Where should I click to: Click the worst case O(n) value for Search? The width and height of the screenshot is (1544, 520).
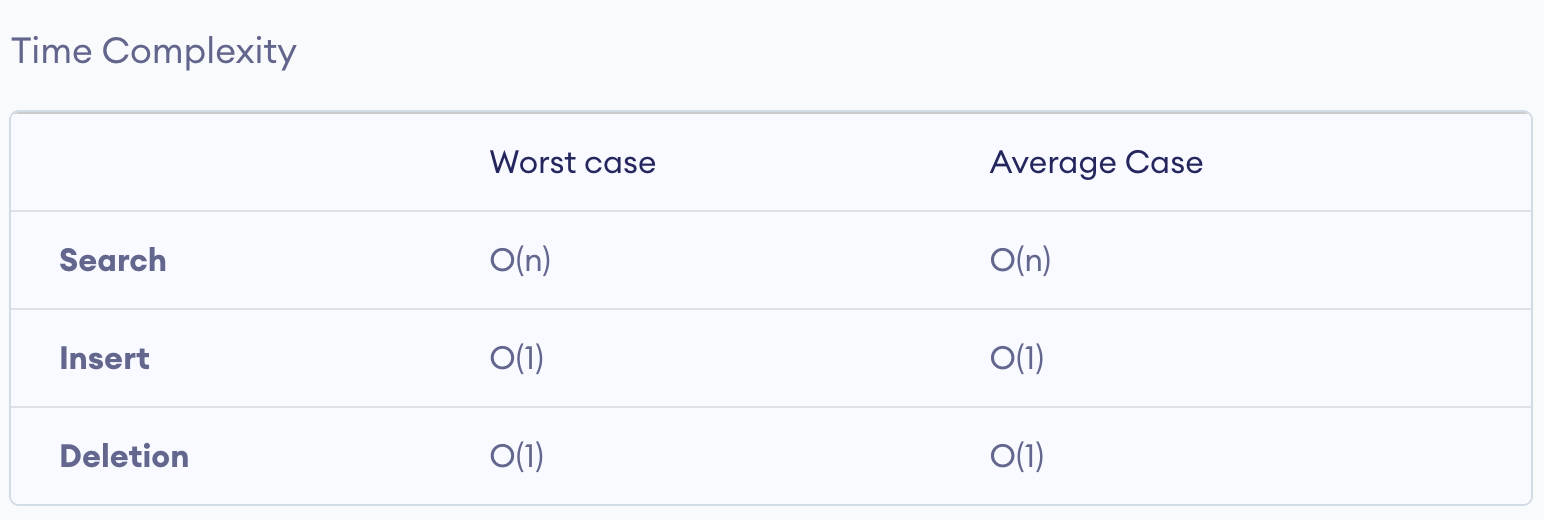pyautogui.click(x=520, y=260)
